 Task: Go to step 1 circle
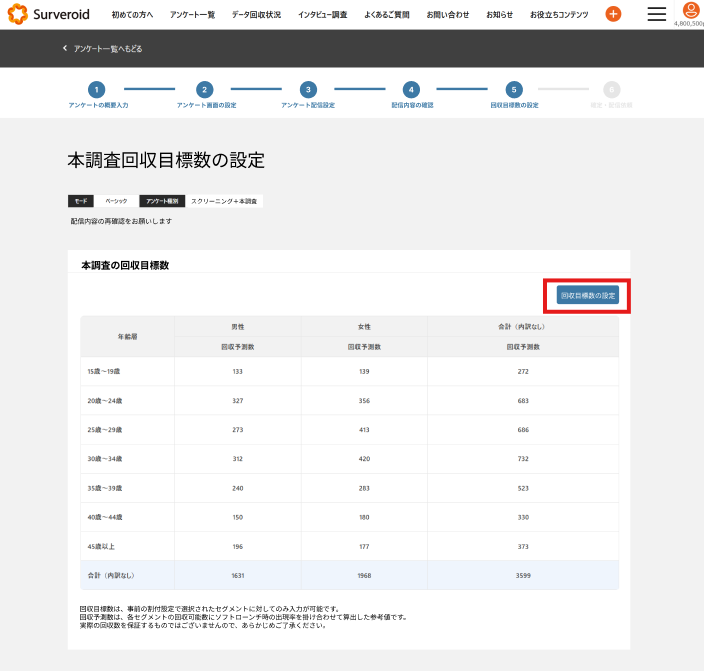coord(96,89)
